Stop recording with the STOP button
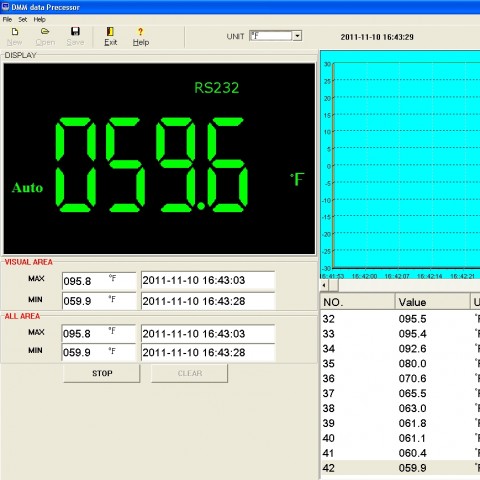This screenshot has width=480, height=480. (102, 373)
